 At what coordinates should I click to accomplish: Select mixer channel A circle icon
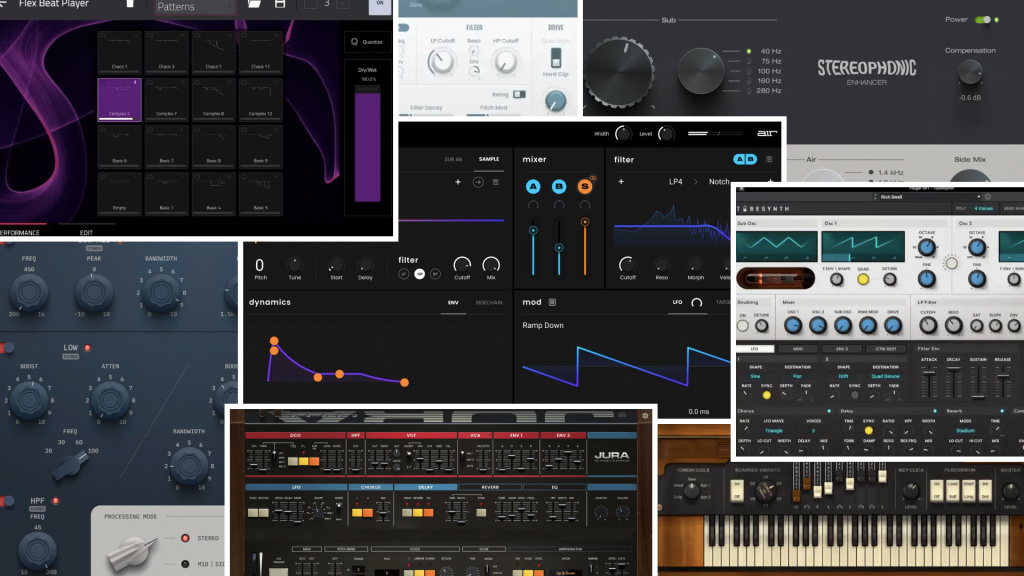point(533,187)
